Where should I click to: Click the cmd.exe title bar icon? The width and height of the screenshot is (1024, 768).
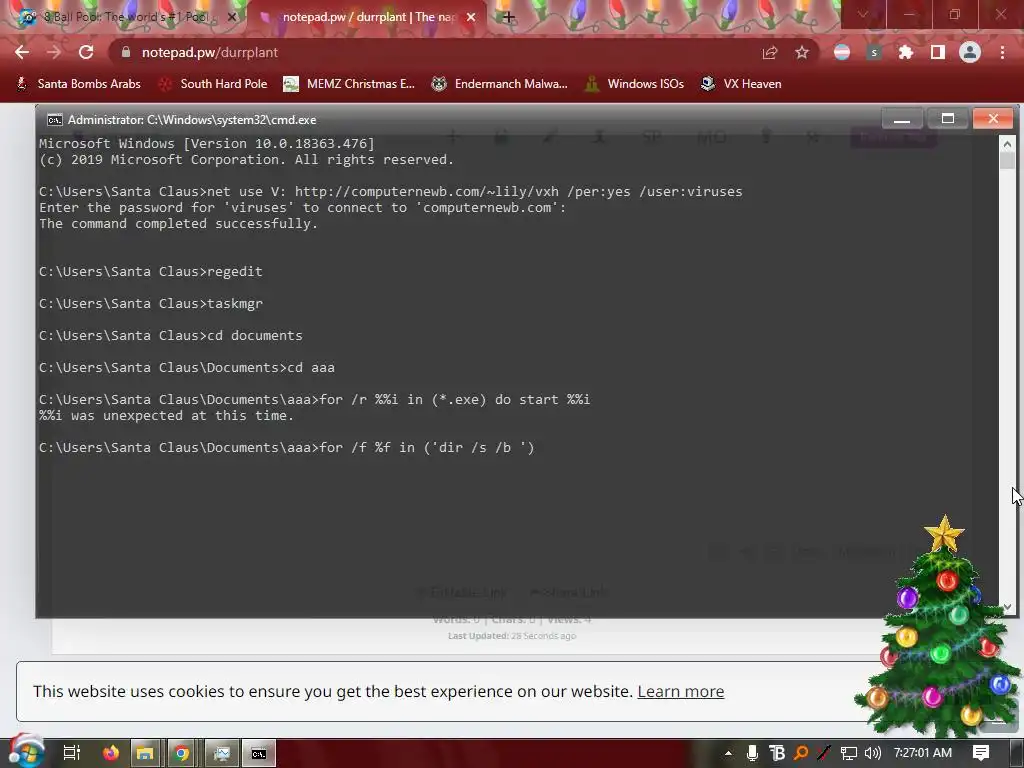coord(54,120)
